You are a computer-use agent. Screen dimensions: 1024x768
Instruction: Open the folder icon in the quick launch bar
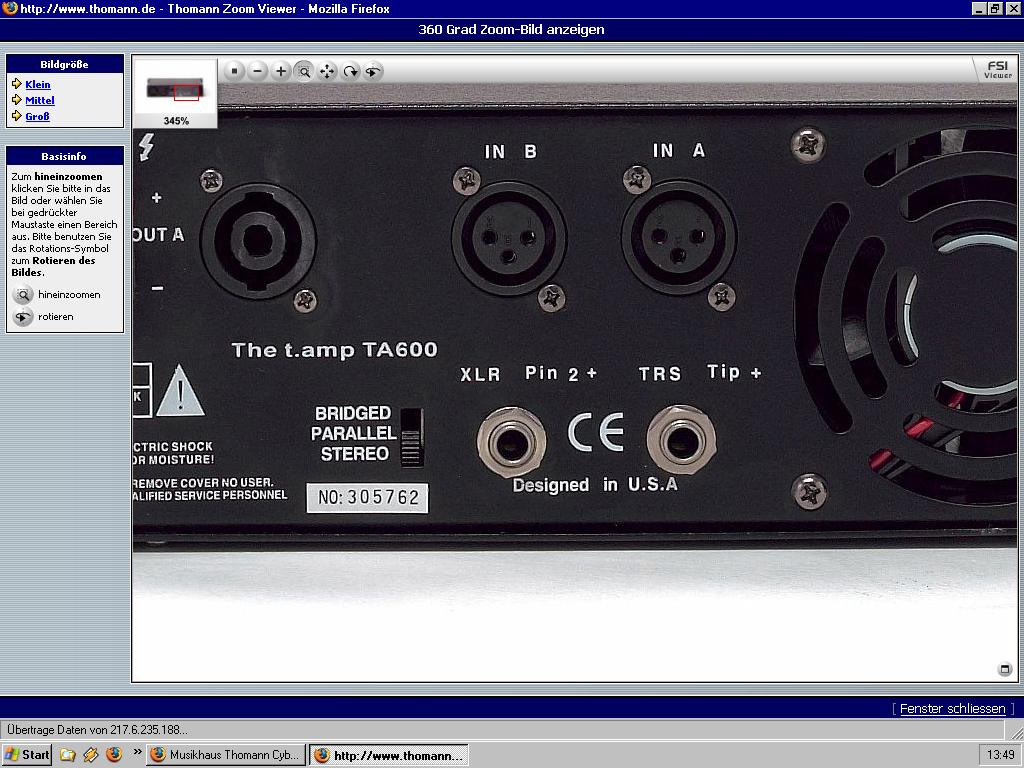[67, 755]
